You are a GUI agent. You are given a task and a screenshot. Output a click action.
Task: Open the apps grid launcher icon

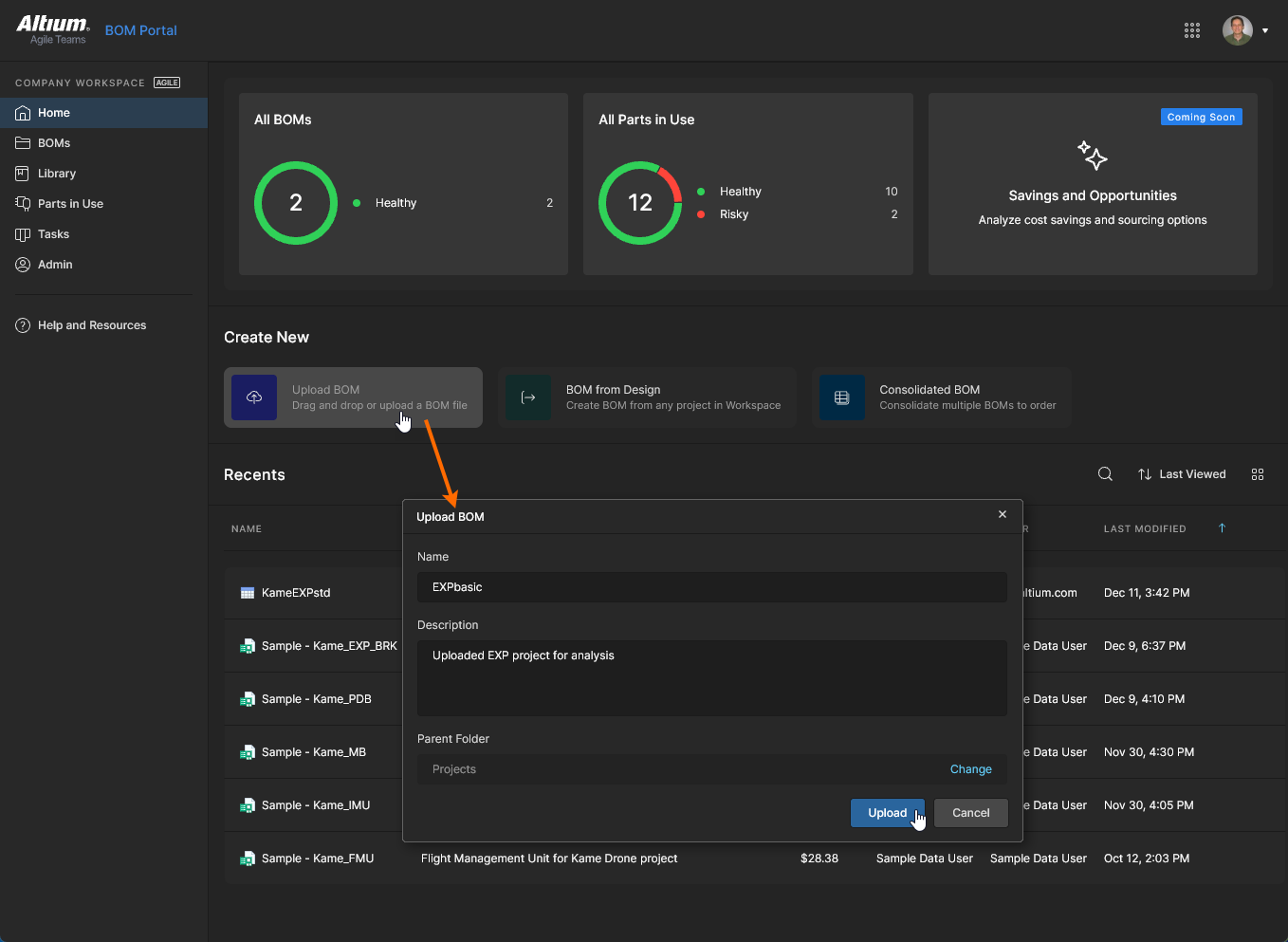1192,30
